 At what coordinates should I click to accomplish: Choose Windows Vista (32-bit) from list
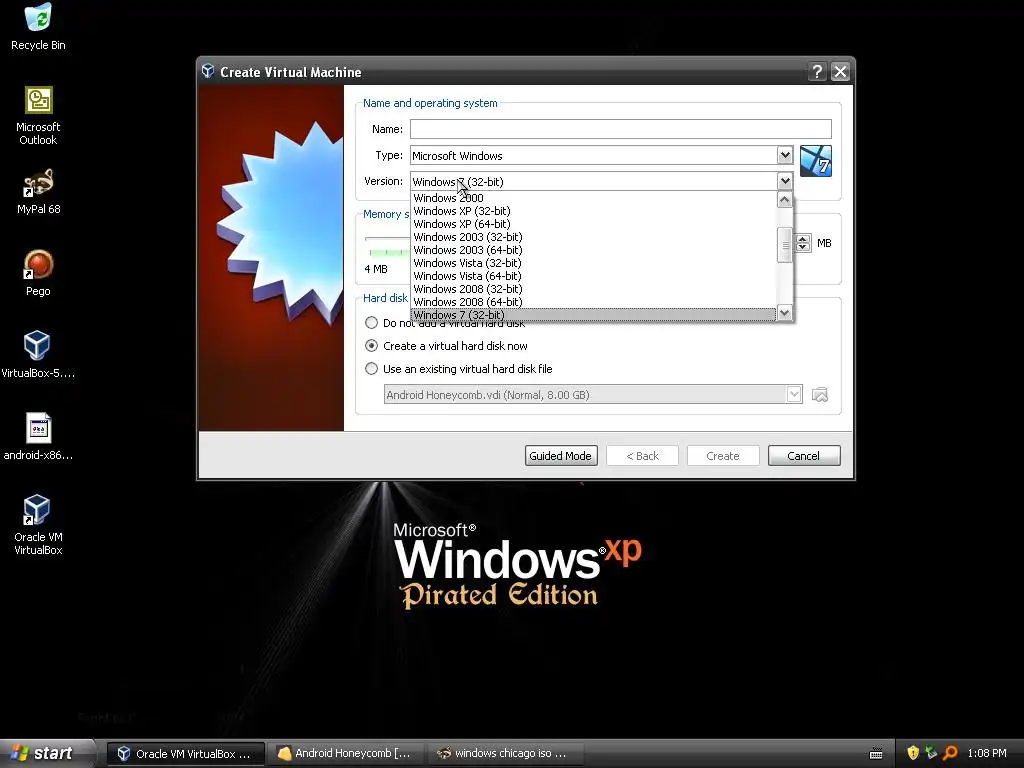[x=593, y=263]
